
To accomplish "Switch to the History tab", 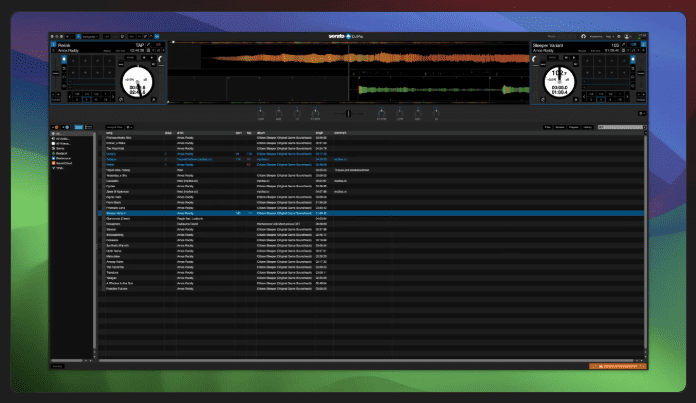I will coord(588,127).
